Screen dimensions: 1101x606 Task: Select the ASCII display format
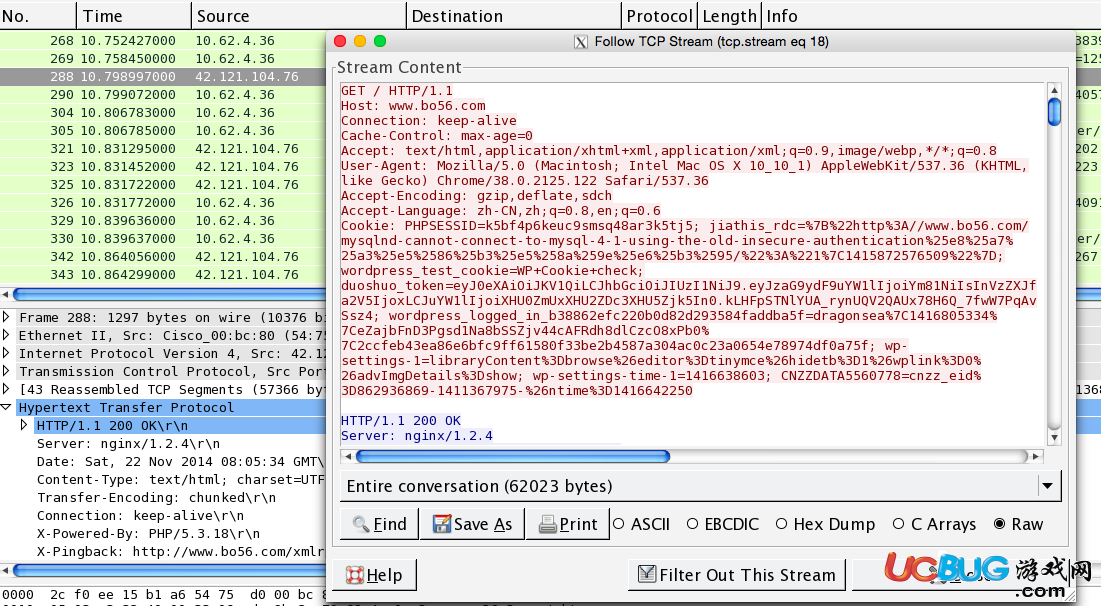[x=619, y=524]
